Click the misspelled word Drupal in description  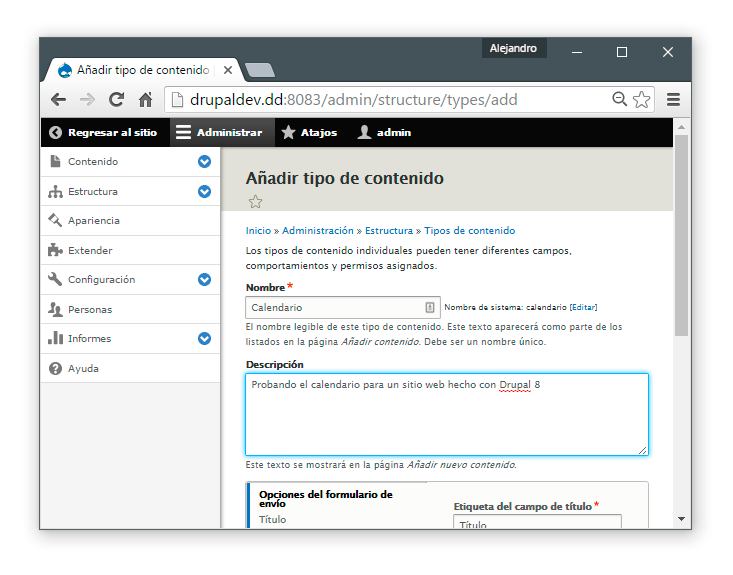pos(515,385)
